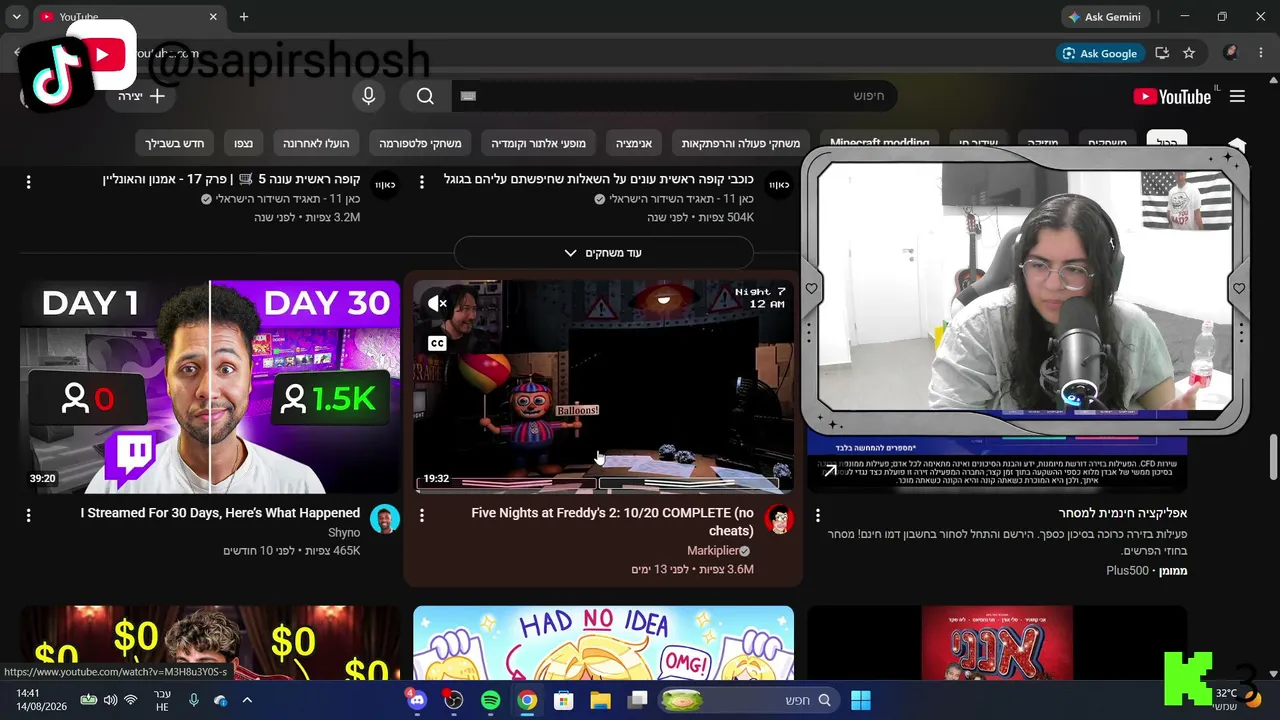Open the Chrome profile avatar
Viewport: 1280px width, 720px height.
click(x=1231, y=53)
